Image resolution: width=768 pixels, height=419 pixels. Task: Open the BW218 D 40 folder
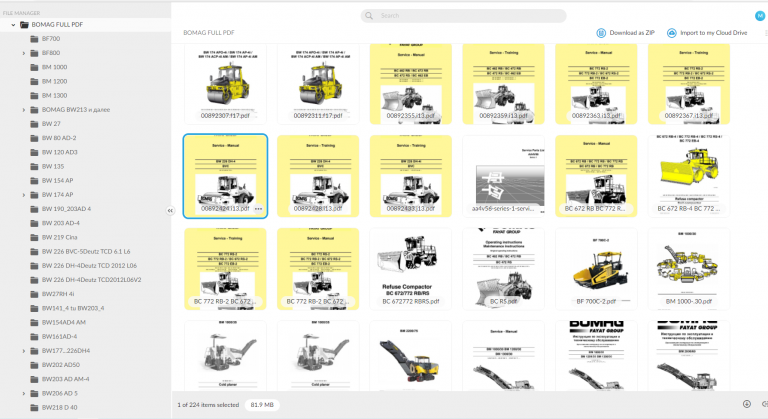pyautogui.click(x=59, y=408)
